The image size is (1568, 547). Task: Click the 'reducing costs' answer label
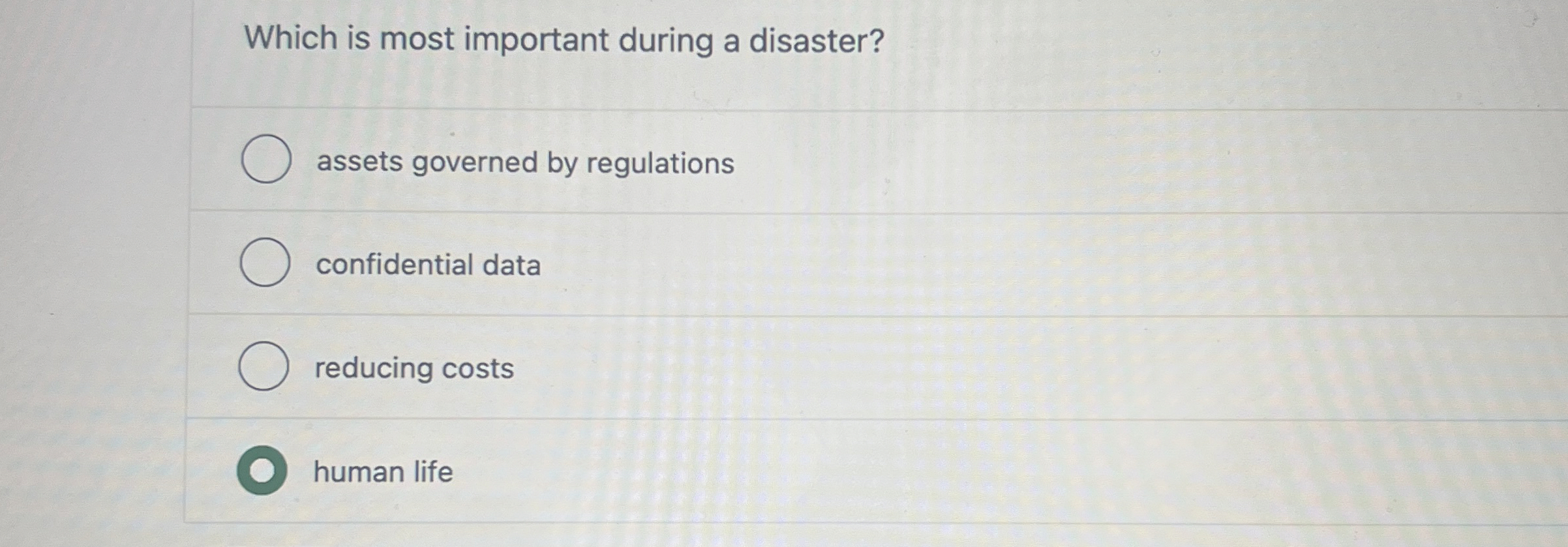414,369
